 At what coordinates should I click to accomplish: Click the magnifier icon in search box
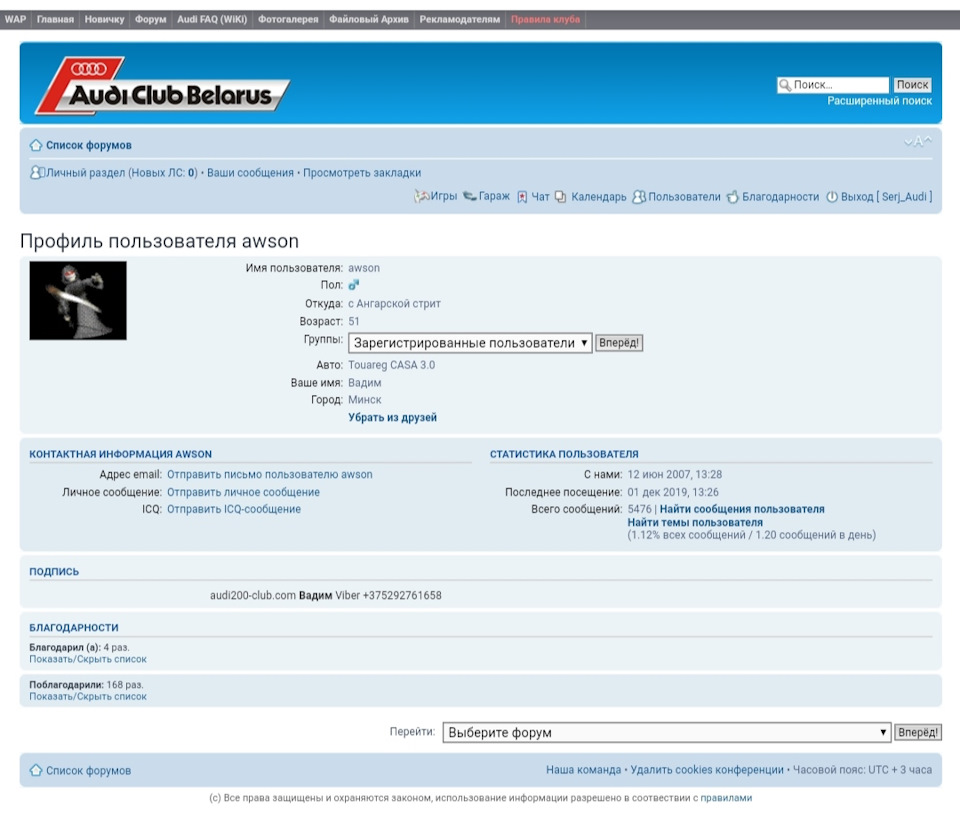pyautogui.click(x=785, y=85)
